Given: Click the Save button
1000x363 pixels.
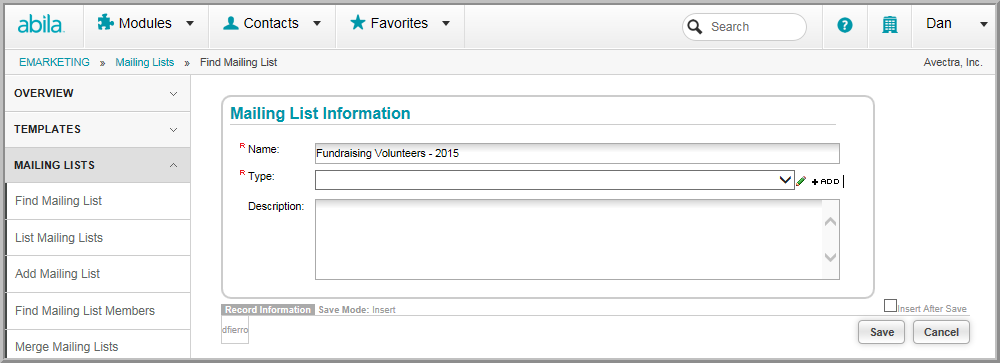Looking at the screenshot, I should tap(881, 332).
